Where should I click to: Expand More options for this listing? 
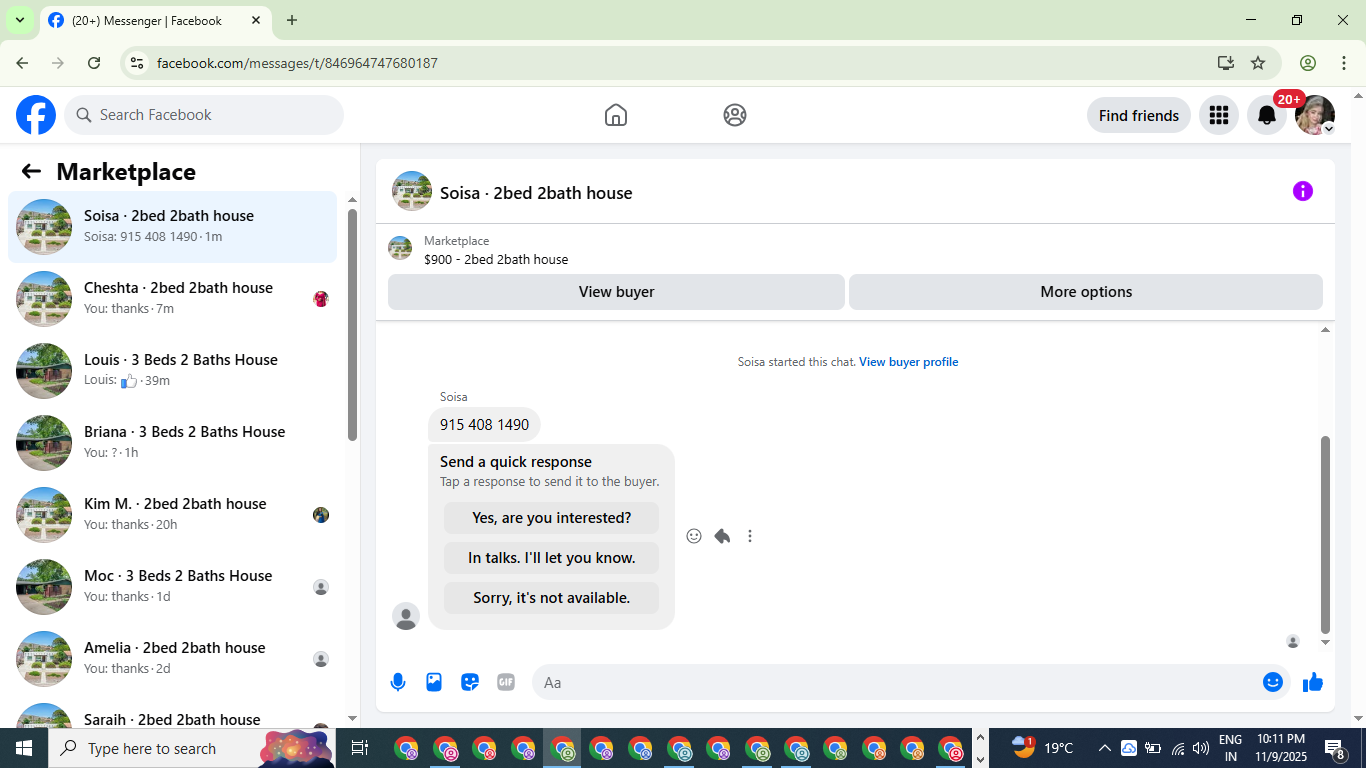pos(1086,292)
